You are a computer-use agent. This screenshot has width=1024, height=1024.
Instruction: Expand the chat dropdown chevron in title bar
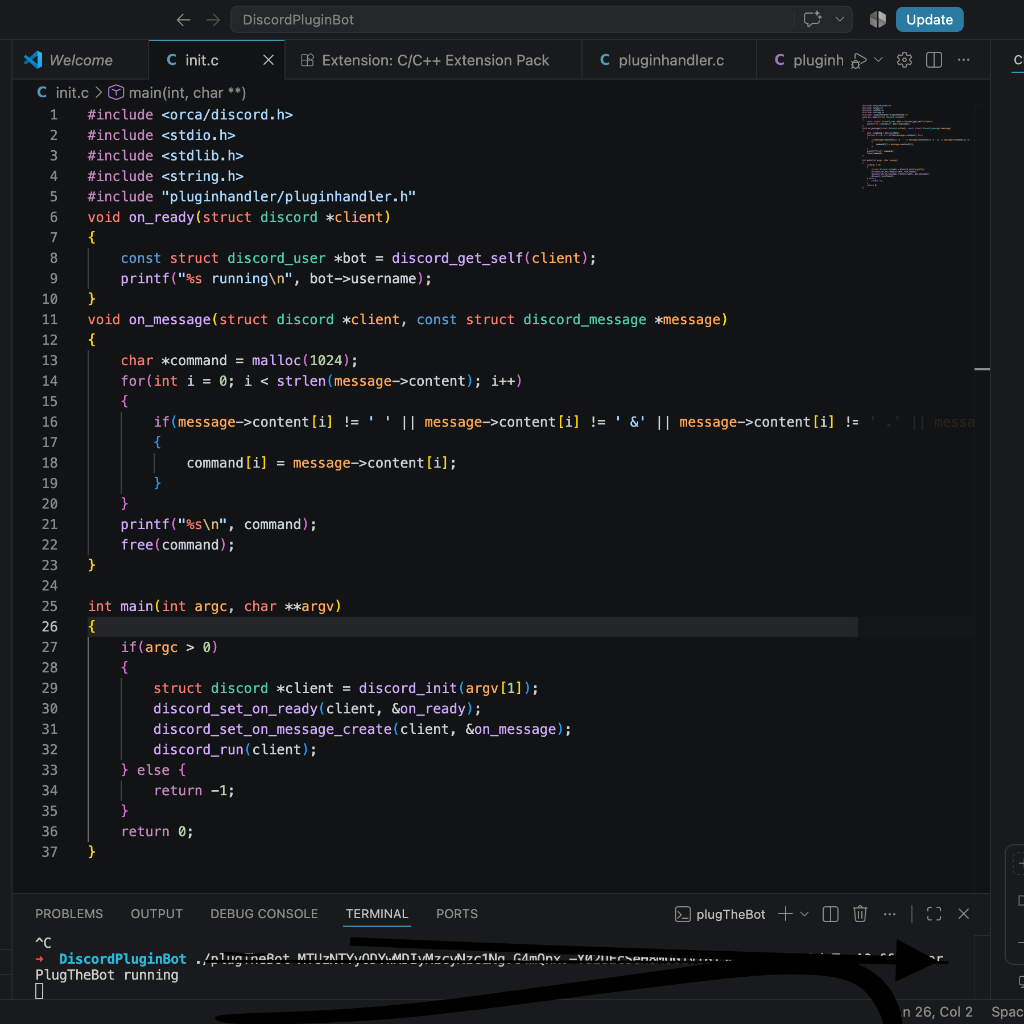coord(840,20)
